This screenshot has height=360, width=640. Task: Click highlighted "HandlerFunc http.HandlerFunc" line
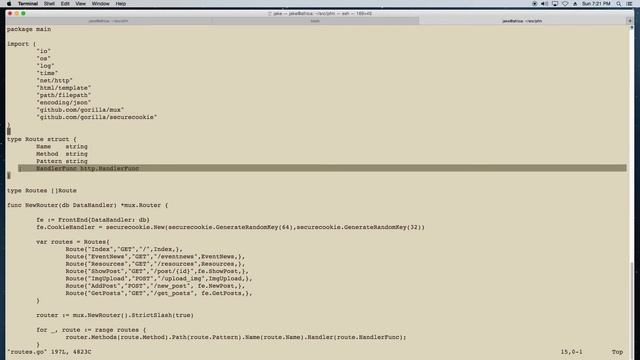tap(322, 168)
